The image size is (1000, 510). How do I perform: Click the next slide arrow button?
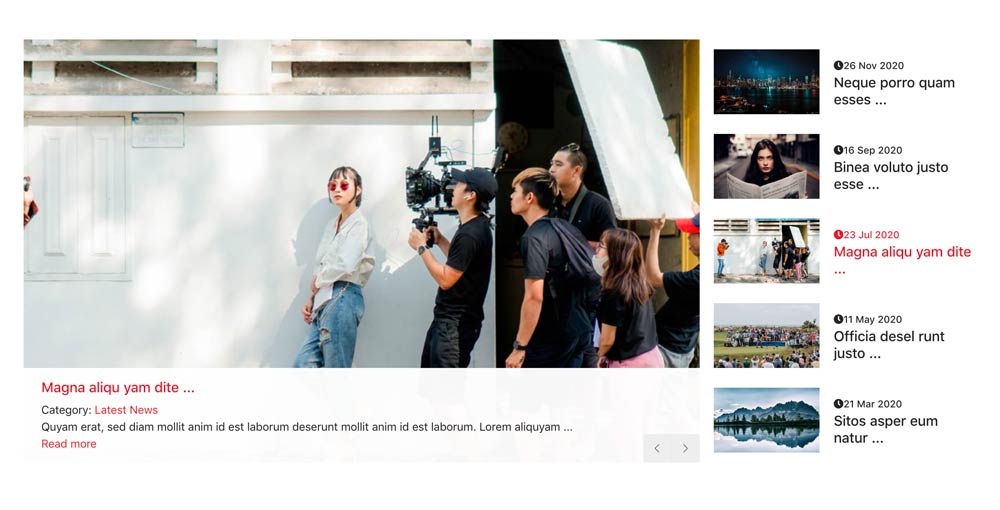685,448
